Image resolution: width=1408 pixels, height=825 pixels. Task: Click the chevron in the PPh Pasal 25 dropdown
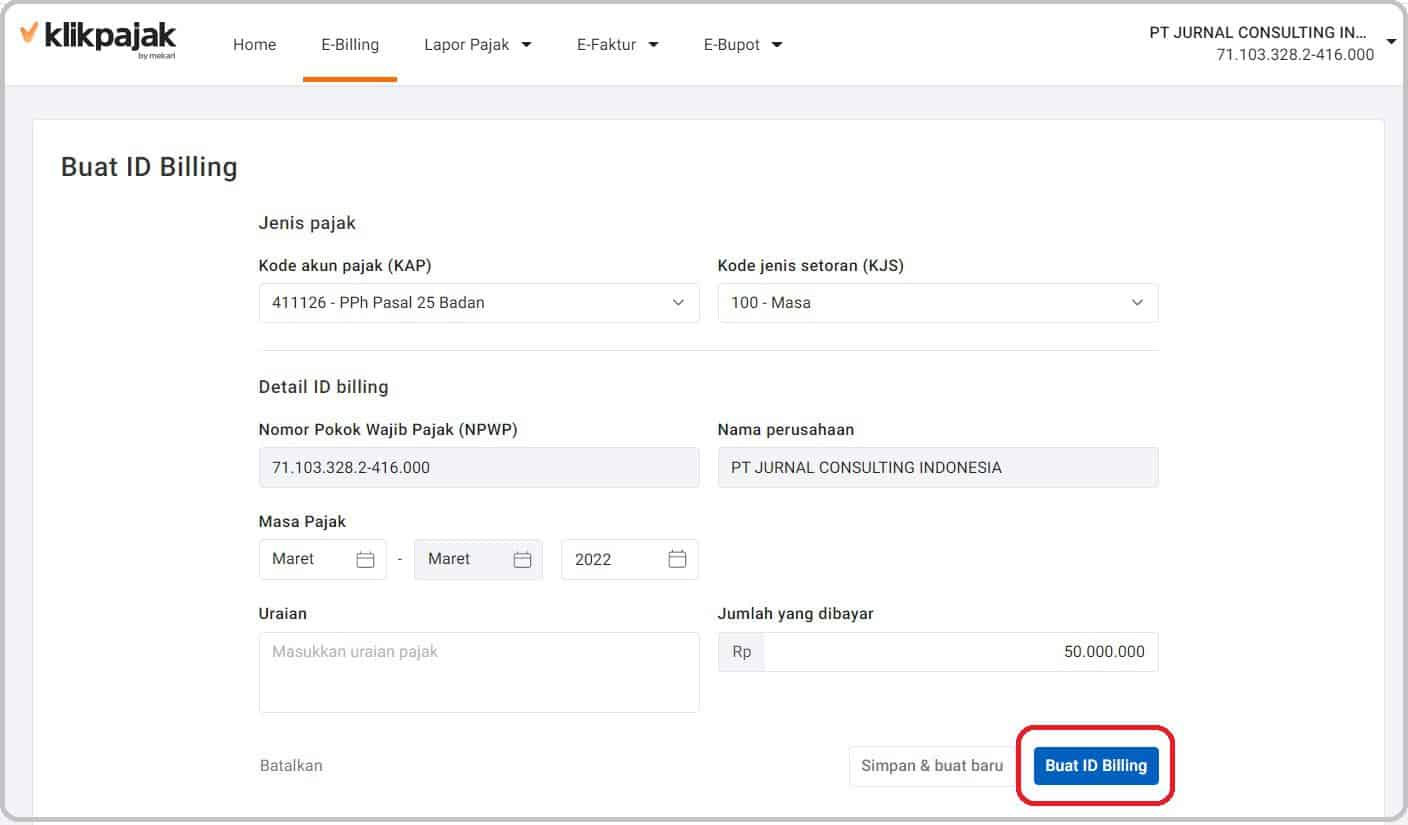(x=678, y=302)
